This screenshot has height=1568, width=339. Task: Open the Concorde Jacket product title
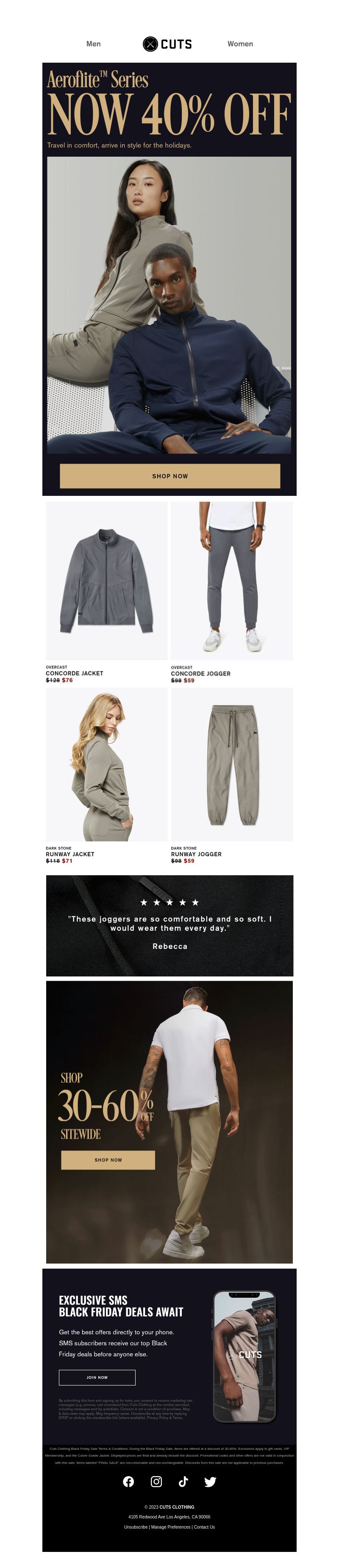tap(74, 673)
